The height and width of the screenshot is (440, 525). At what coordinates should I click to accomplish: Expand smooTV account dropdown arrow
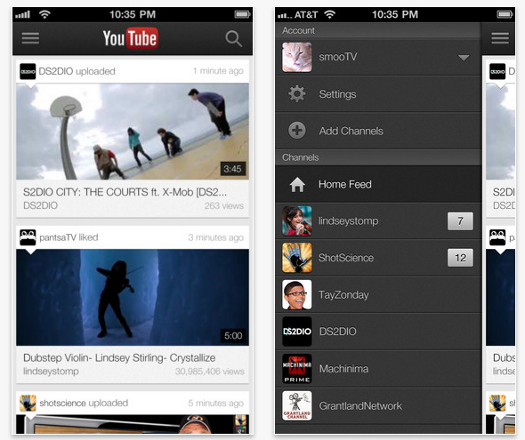pyautogui.click(x=463, y=58)
